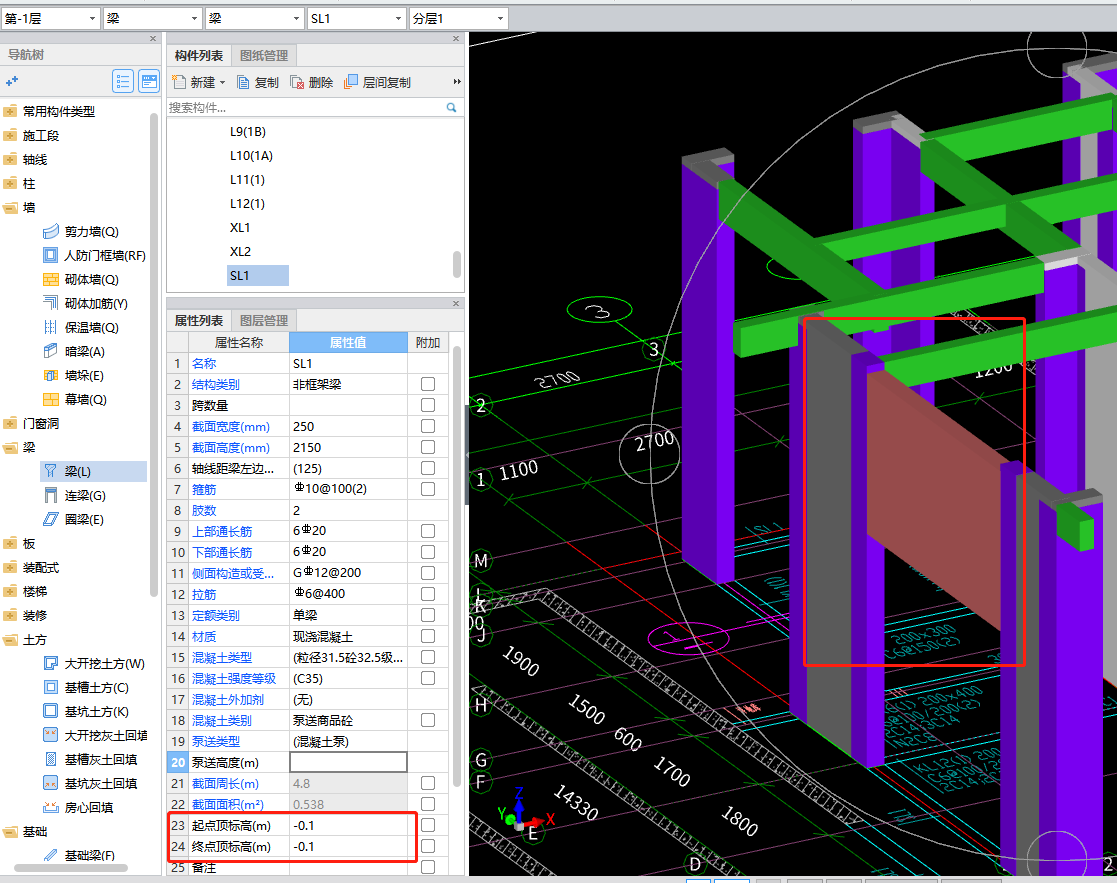Click the 起点顶标高 value -0.1
Viewport: 1117px width, 883px height.
pyautogui.click(x=303, y=825)
